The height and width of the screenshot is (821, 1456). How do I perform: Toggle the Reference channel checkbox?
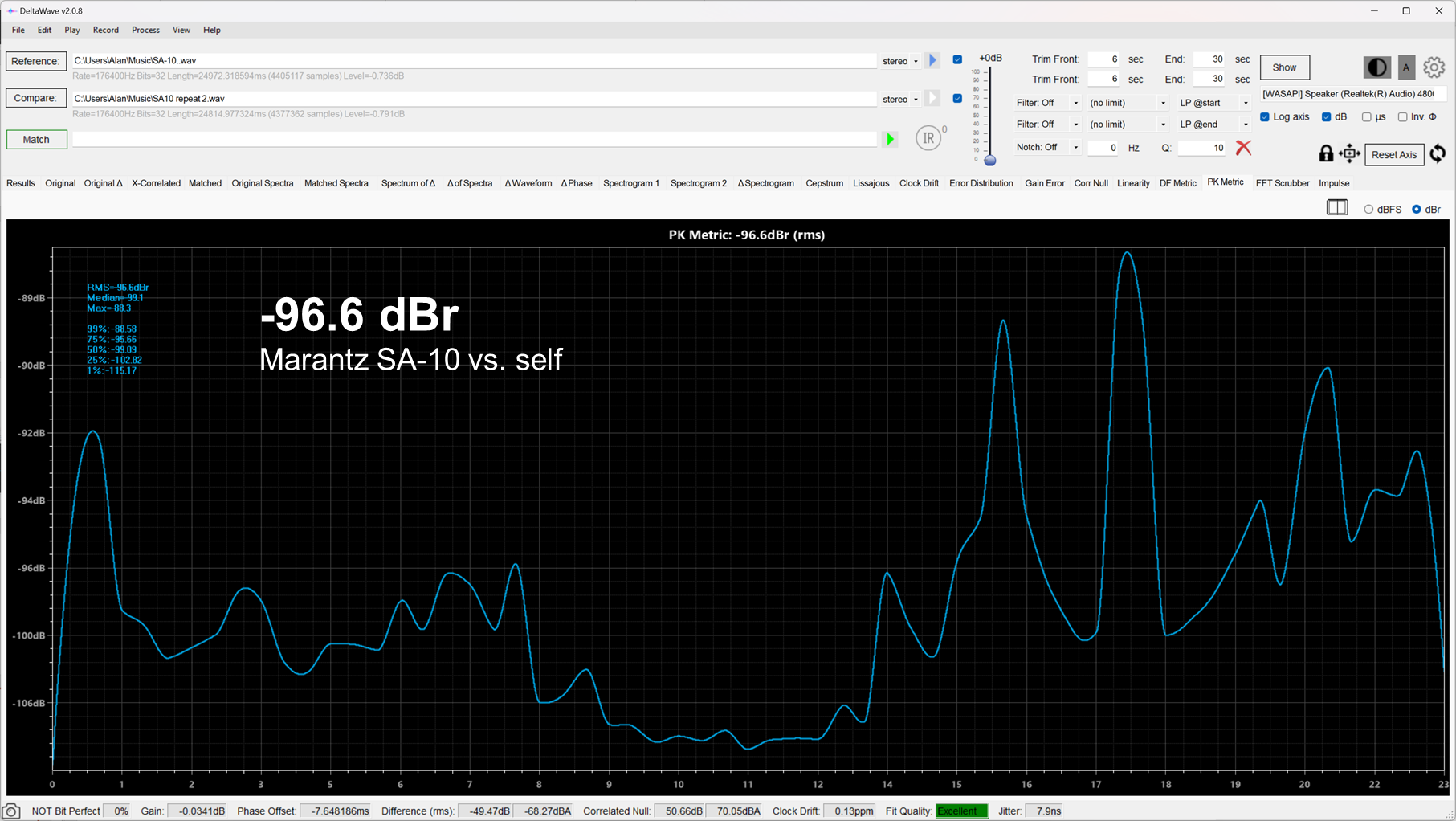pyautogui.click(x=957, y=59)
